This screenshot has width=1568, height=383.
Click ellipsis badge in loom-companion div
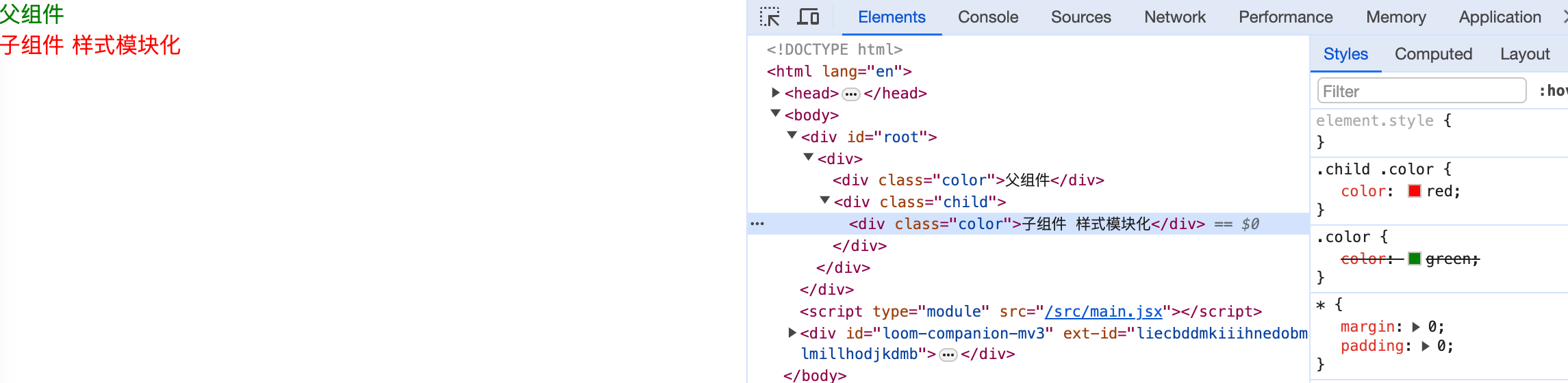(948, 355)
